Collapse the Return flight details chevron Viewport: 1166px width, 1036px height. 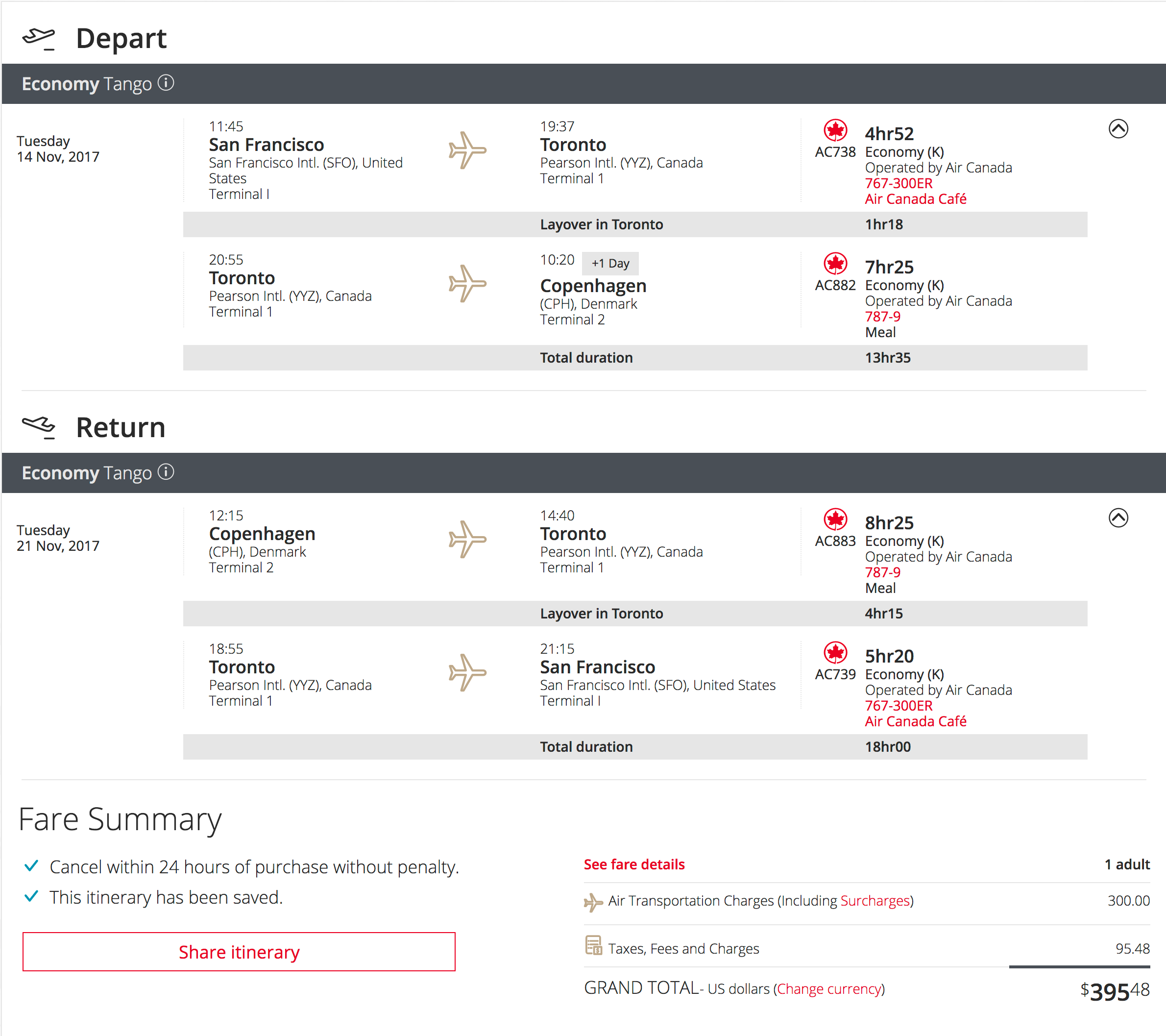click(1118, 518)
